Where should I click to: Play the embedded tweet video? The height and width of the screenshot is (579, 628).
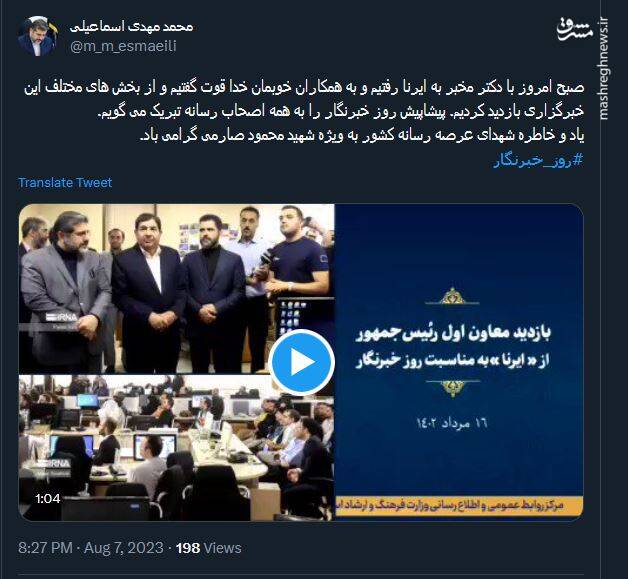tap(302, 362)
